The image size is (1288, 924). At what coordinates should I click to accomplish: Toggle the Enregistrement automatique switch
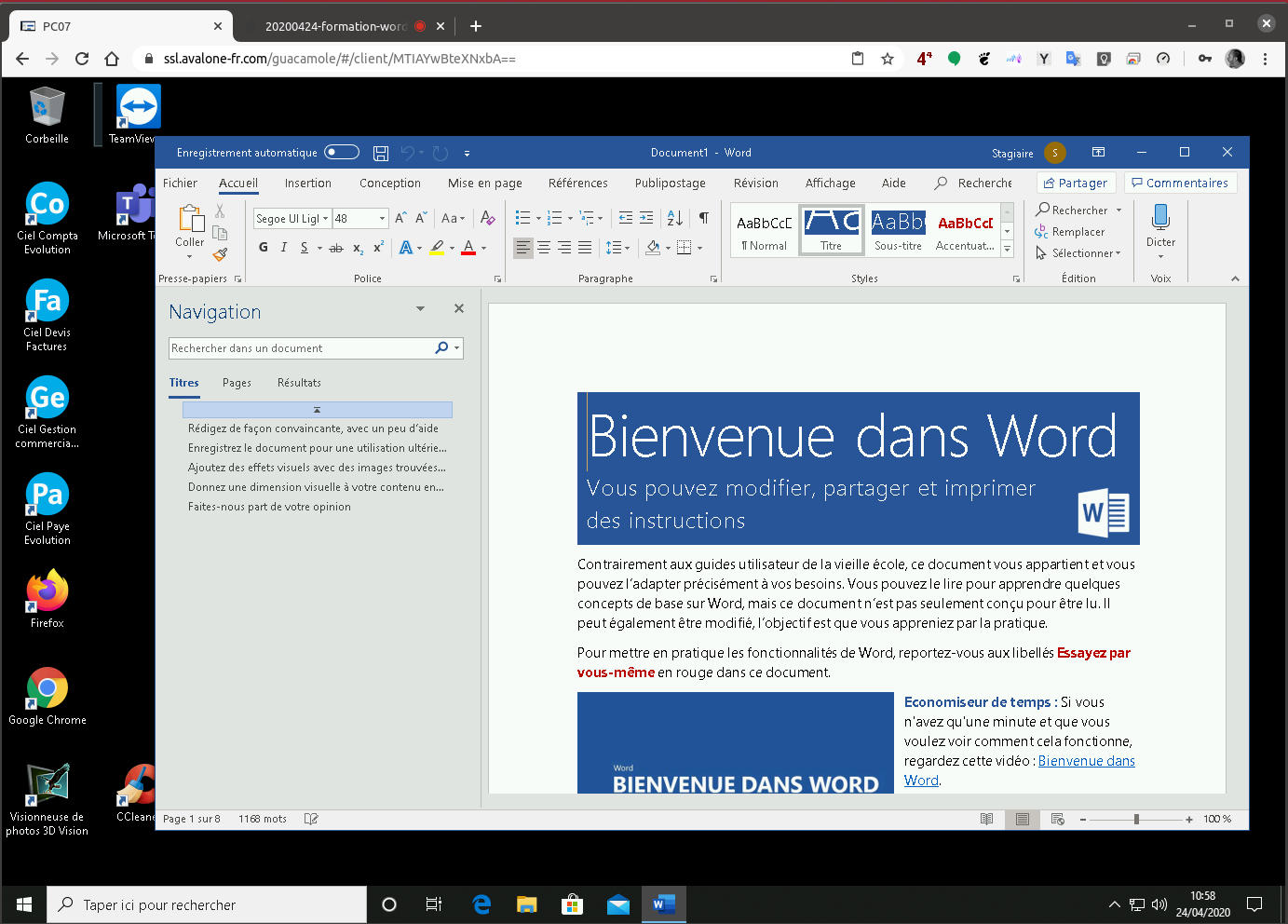[342, 153]
